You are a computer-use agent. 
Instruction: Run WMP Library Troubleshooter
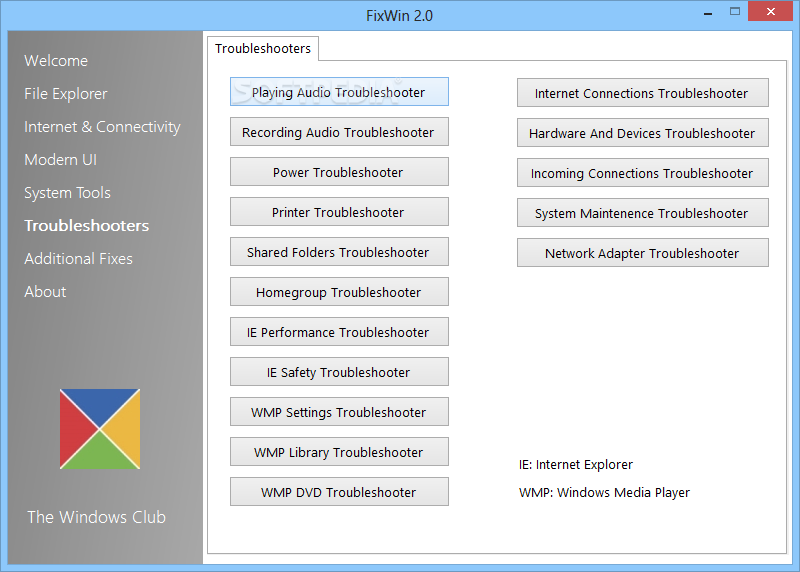[x=339, y=452]
